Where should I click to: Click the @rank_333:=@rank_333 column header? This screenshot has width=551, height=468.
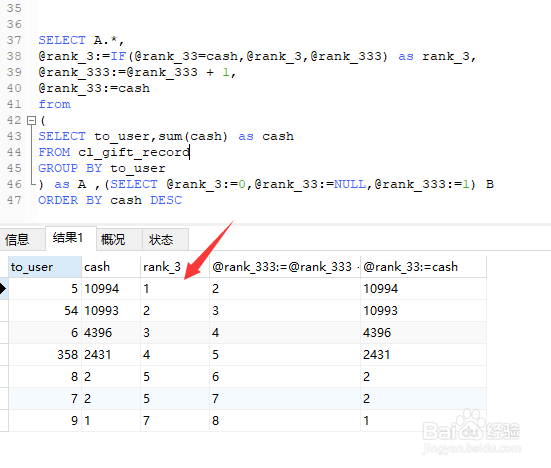pos(285,267)
